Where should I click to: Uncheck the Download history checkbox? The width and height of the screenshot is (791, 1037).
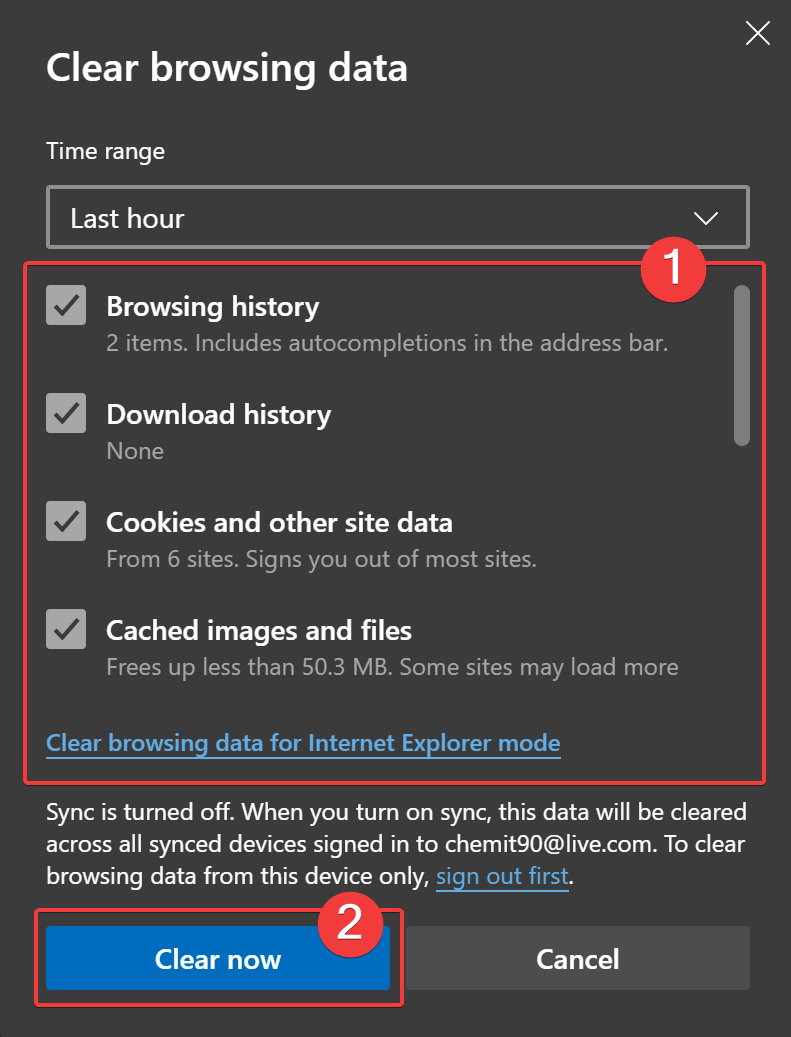pos(66,414)
